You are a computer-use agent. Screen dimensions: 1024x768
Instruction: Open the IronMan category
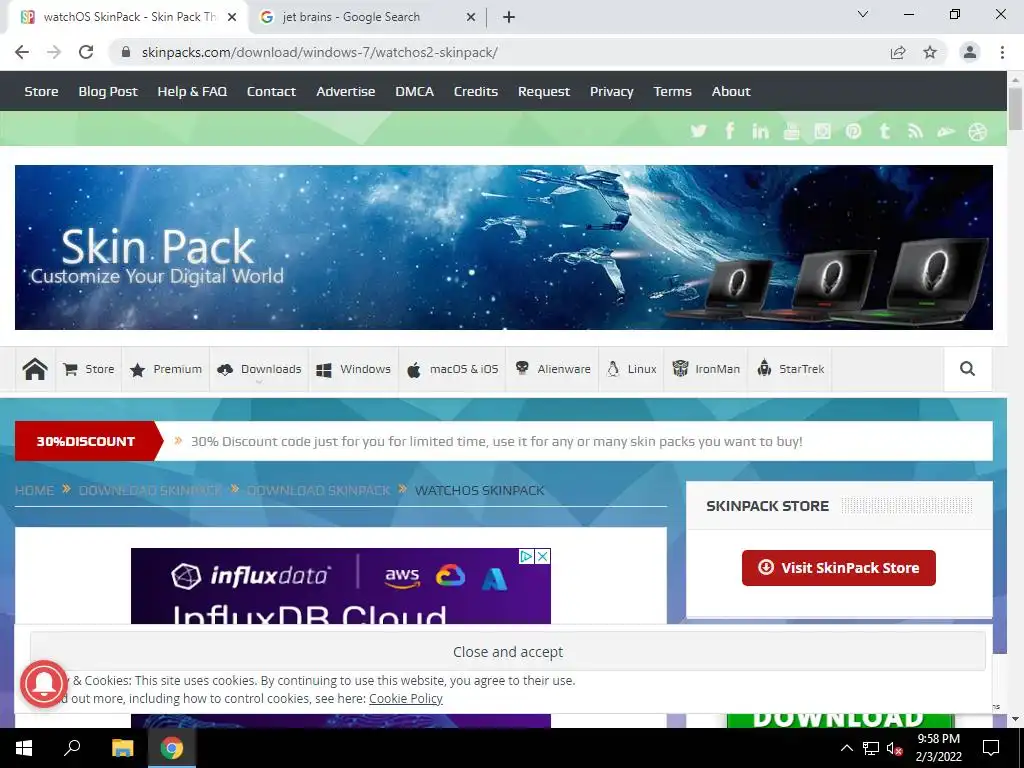coord(707,369)
